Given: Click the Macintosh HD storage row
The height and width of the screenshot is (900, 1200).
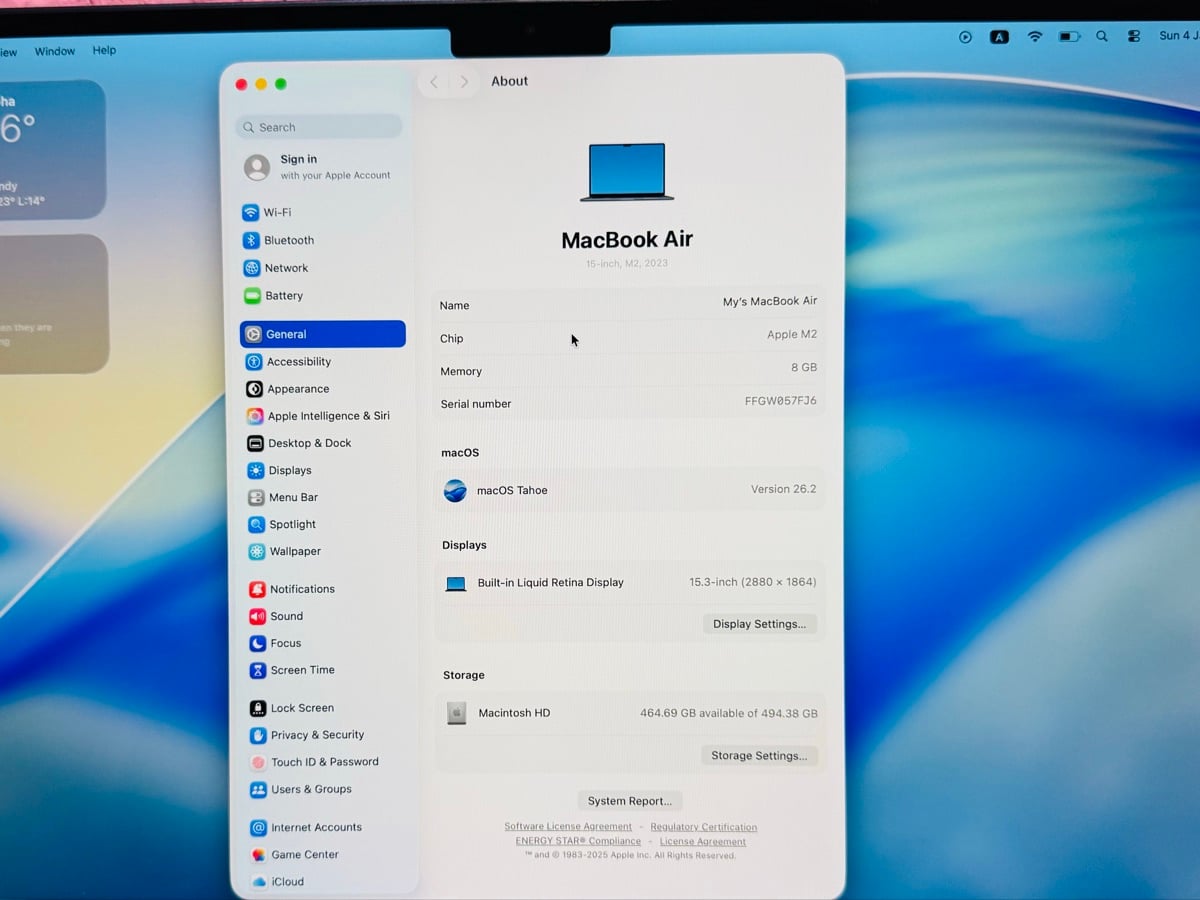Looking at the screenshot, I should click(x=631, y=713).
